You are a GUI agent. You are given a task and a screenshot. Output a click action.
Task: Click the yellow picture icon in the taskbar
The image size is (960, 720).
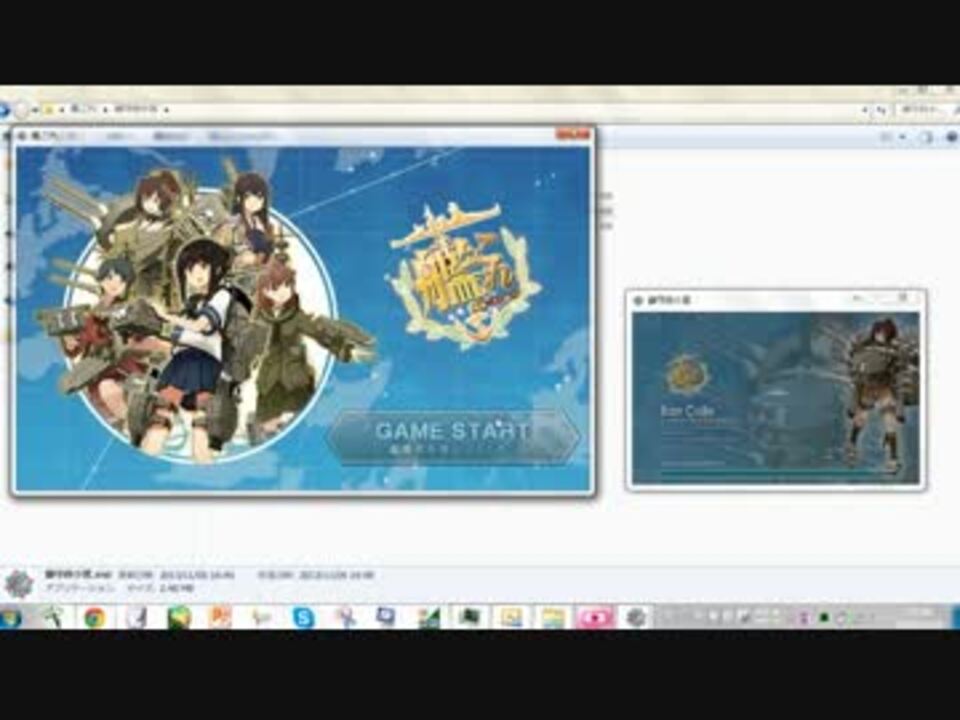click(511, 618)
